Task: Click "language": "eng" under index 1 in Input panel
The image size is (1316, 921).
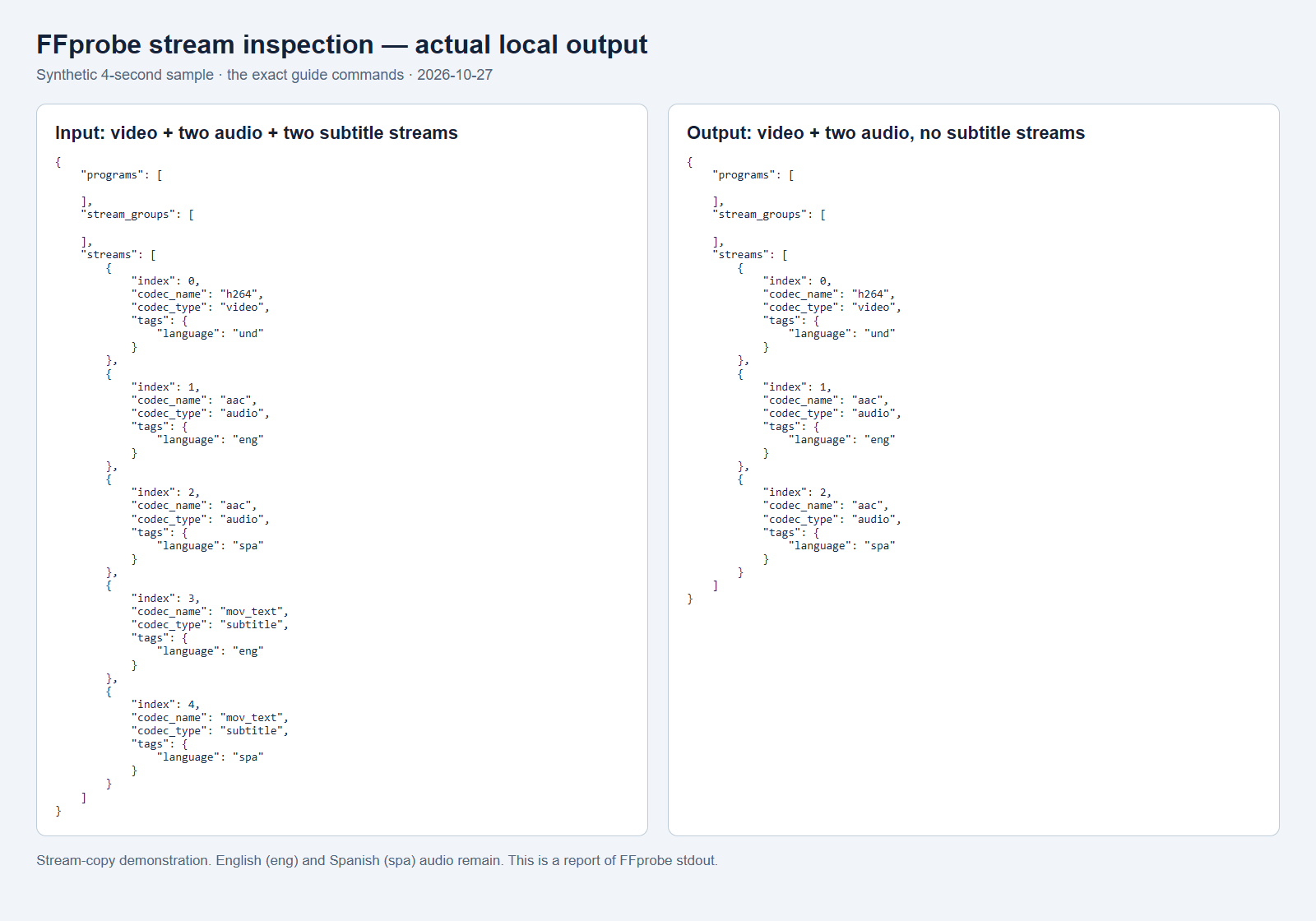Action: [x=211, y=440]
